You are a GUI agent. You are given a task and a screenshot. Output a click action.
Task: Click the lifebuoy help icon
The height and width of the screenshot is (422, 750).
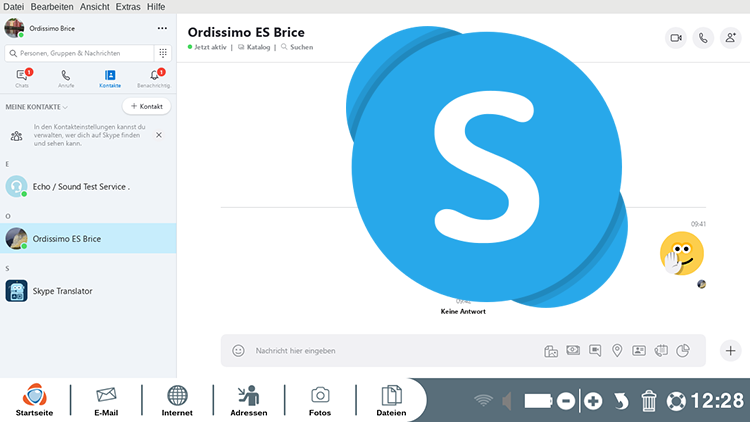(x=676, y=401)
